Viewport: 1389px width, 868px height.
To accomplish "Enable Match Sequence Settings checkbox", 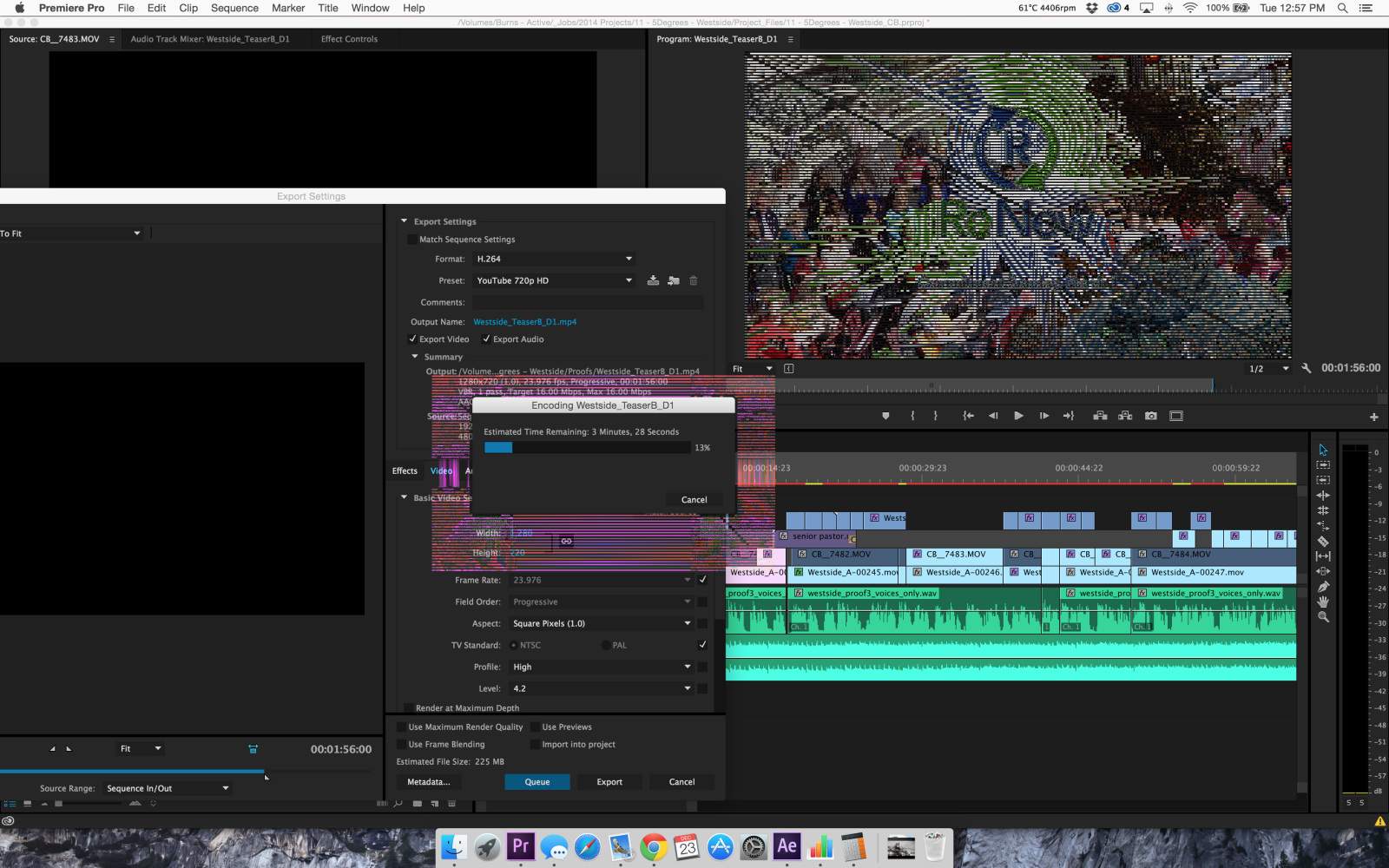I will 412,240.
